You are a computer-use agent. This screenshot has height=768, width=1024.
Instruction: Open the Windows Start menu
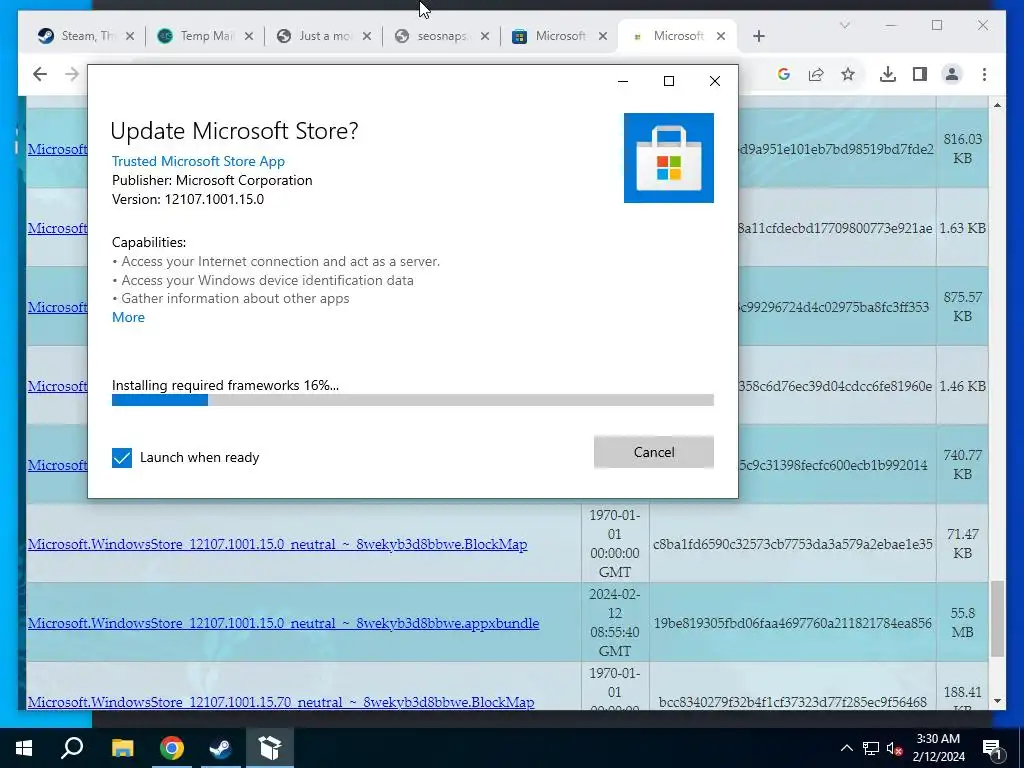(x=24, y=748)
